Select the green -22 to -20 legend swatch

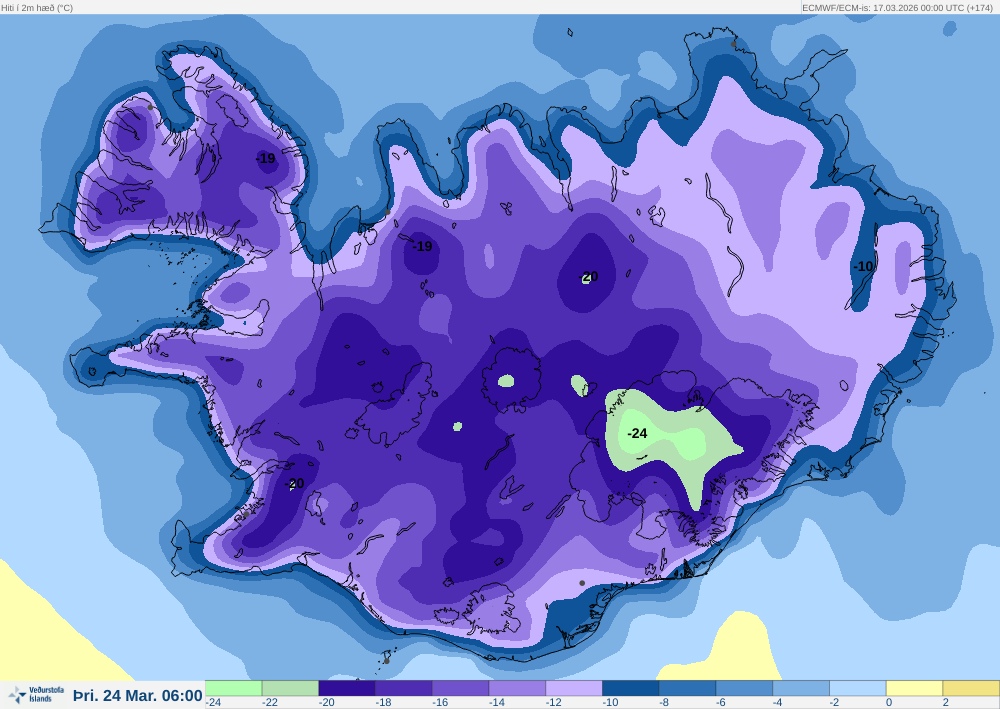[290, 688]
